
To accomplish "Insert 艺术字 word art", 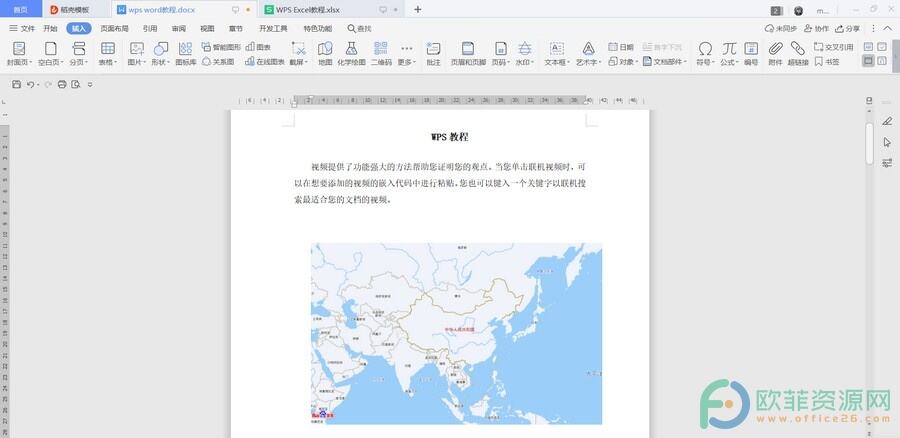I will 588,53.
